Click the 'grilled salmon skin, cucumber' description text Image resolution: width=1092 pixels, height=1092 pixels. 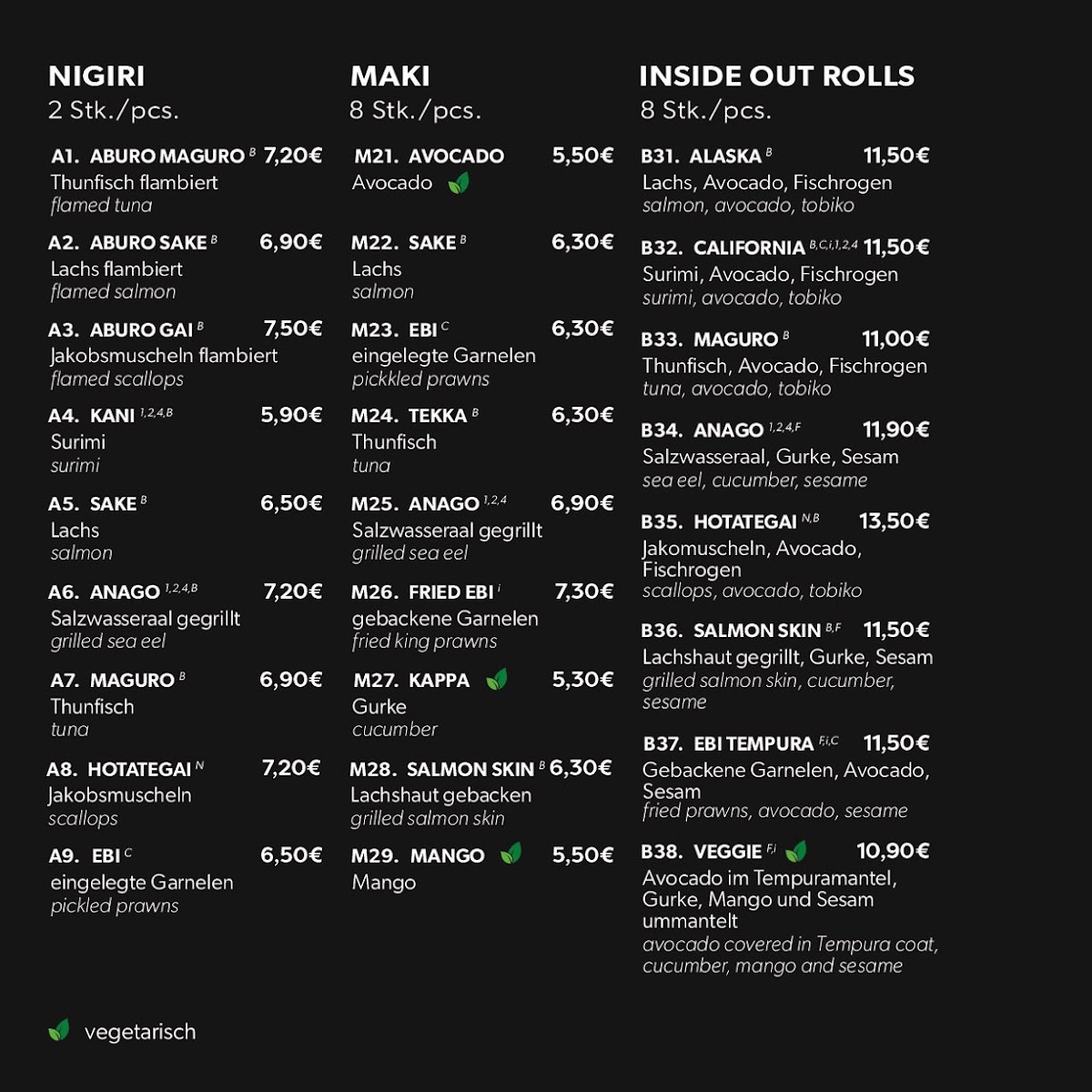(768, 681)
